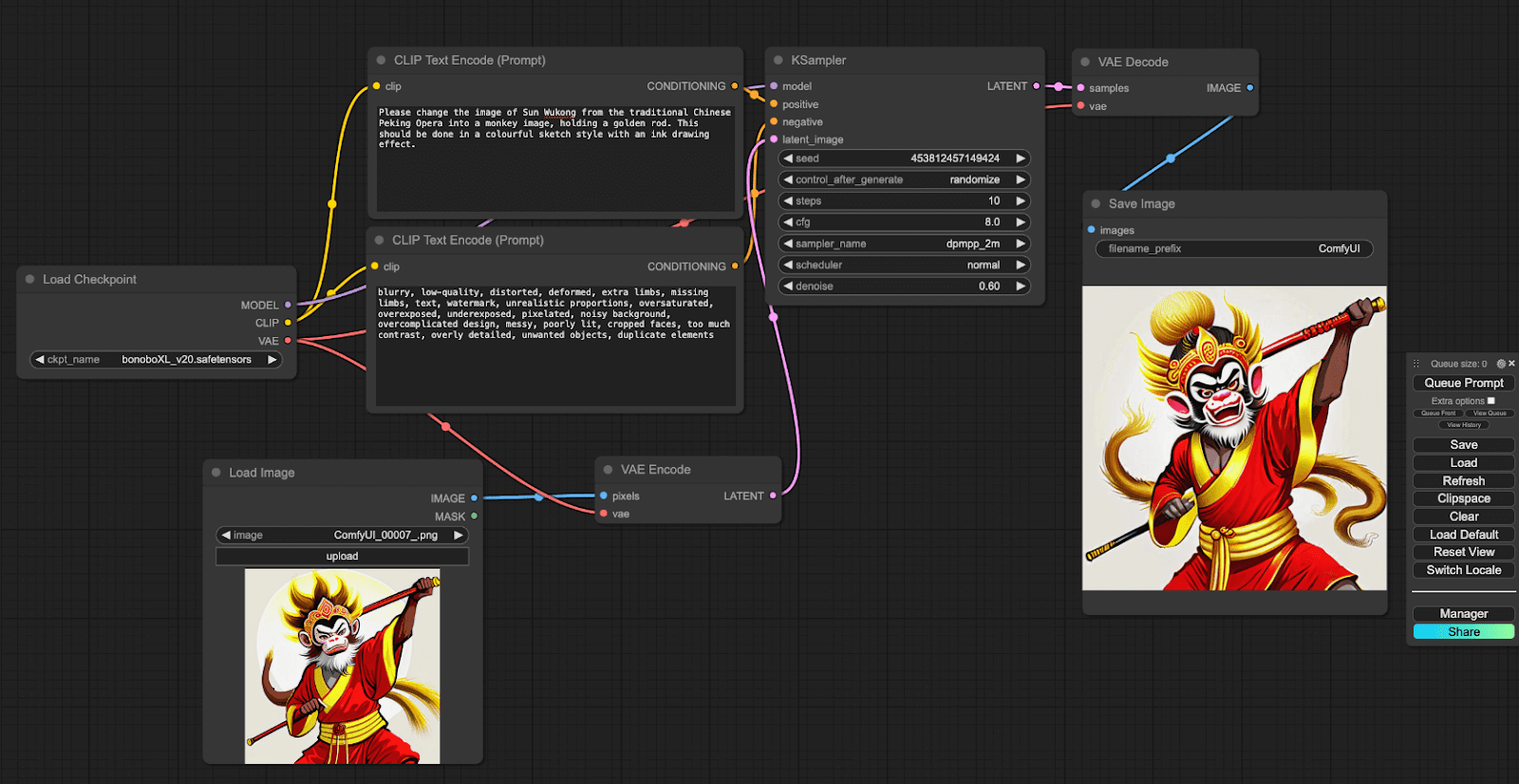
Task: Click the Load button in the queue panel
Action: click(1464, 462)
